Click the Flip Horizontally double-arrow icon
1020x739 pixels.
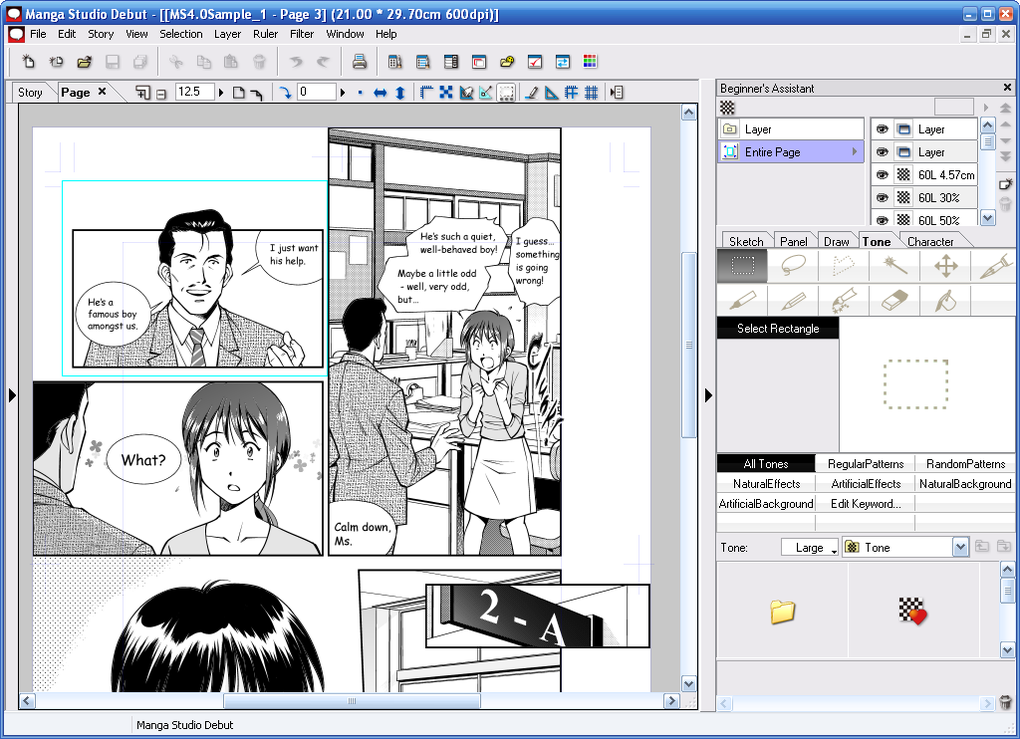[x=380, y=93]
